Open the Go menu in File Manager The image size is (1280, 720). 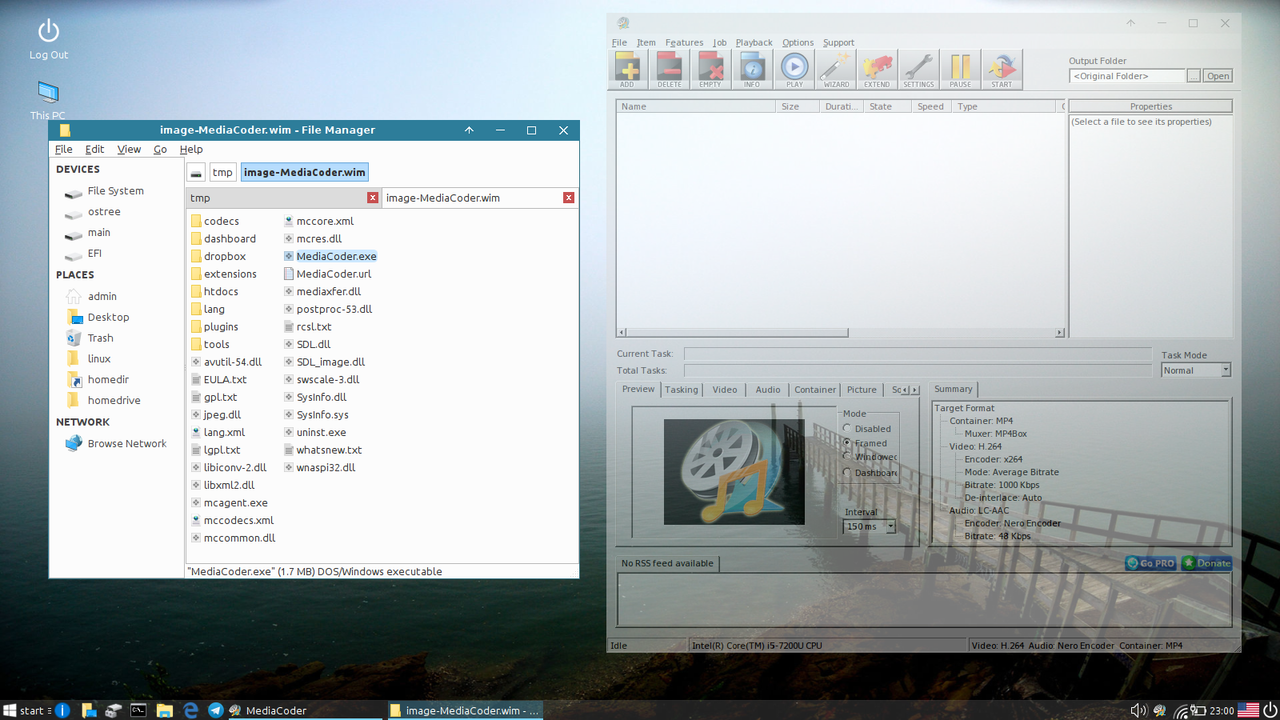(160, 149)
